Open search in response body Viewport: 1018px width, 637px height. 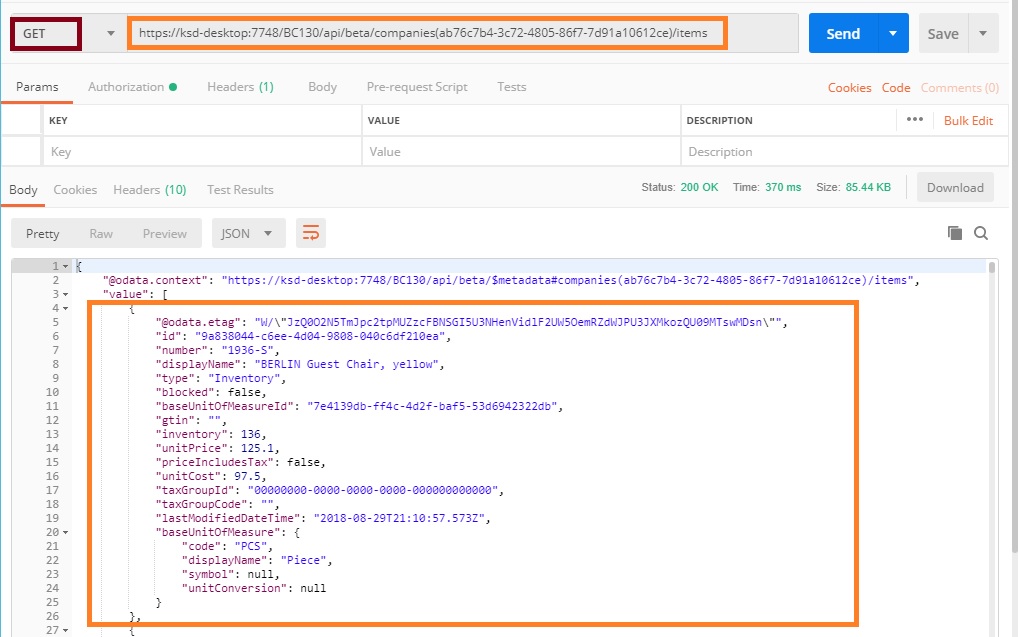click(x=981, y=233)
